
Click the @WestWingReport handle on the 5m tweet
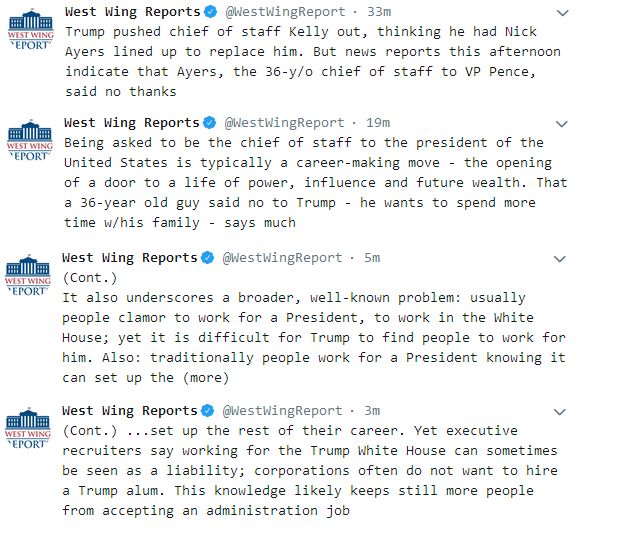[x=282, y=258]
